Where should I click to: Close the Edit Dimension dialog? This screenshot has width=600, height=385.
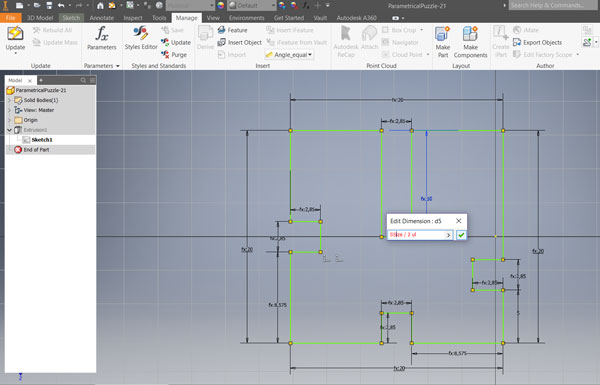pyautogui.click(x=458, y=221)
